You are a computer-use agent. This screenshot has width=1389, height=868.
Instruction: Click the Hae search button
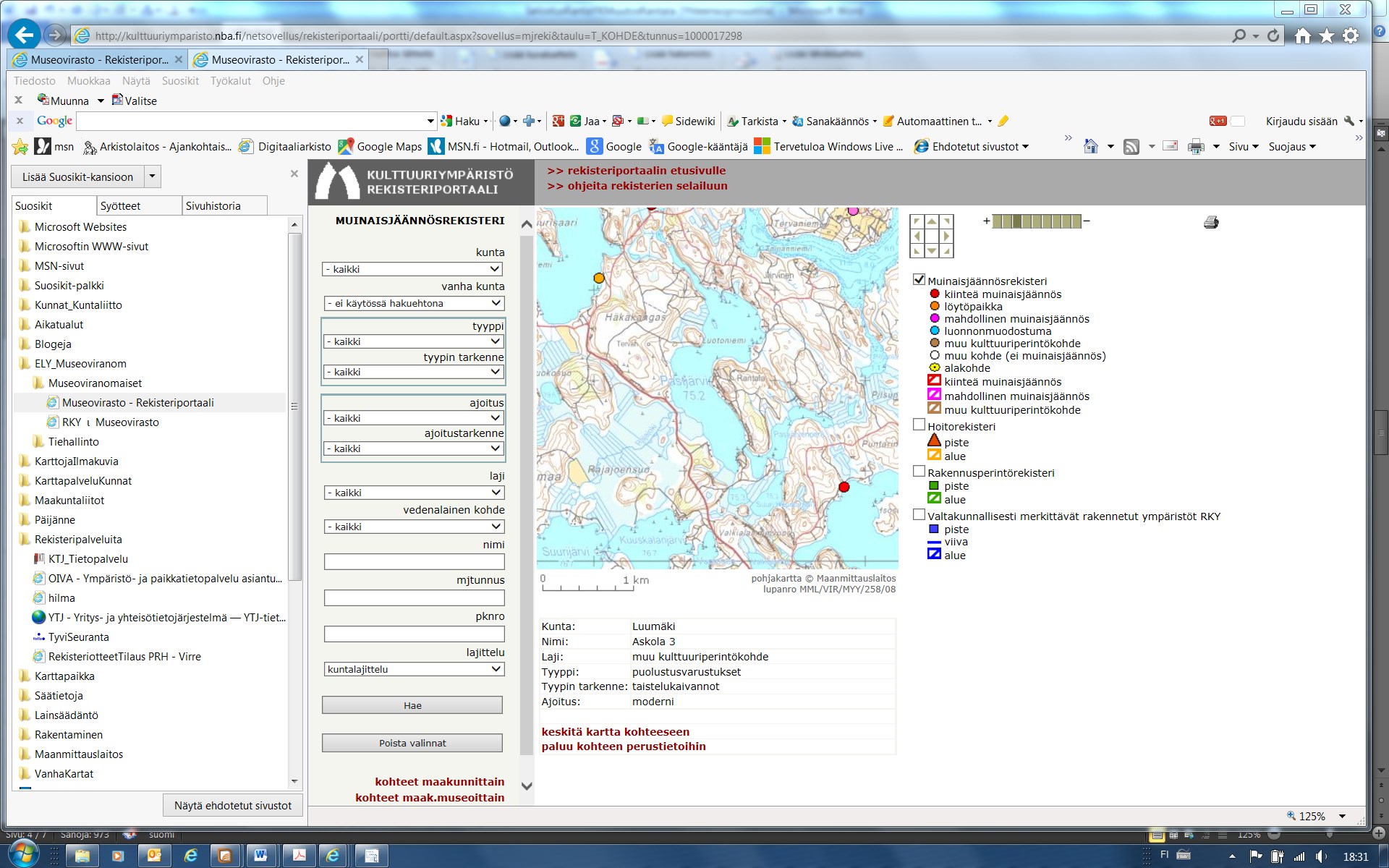(x=412, y=705)
